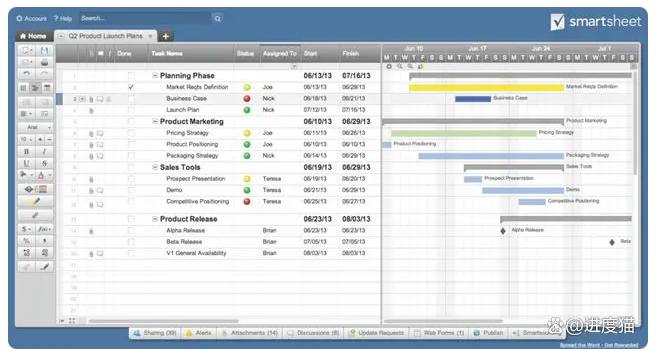Open the Sharing tab at bottom
Viewport: 656px width, 360px height.
(x=155, y=333)
